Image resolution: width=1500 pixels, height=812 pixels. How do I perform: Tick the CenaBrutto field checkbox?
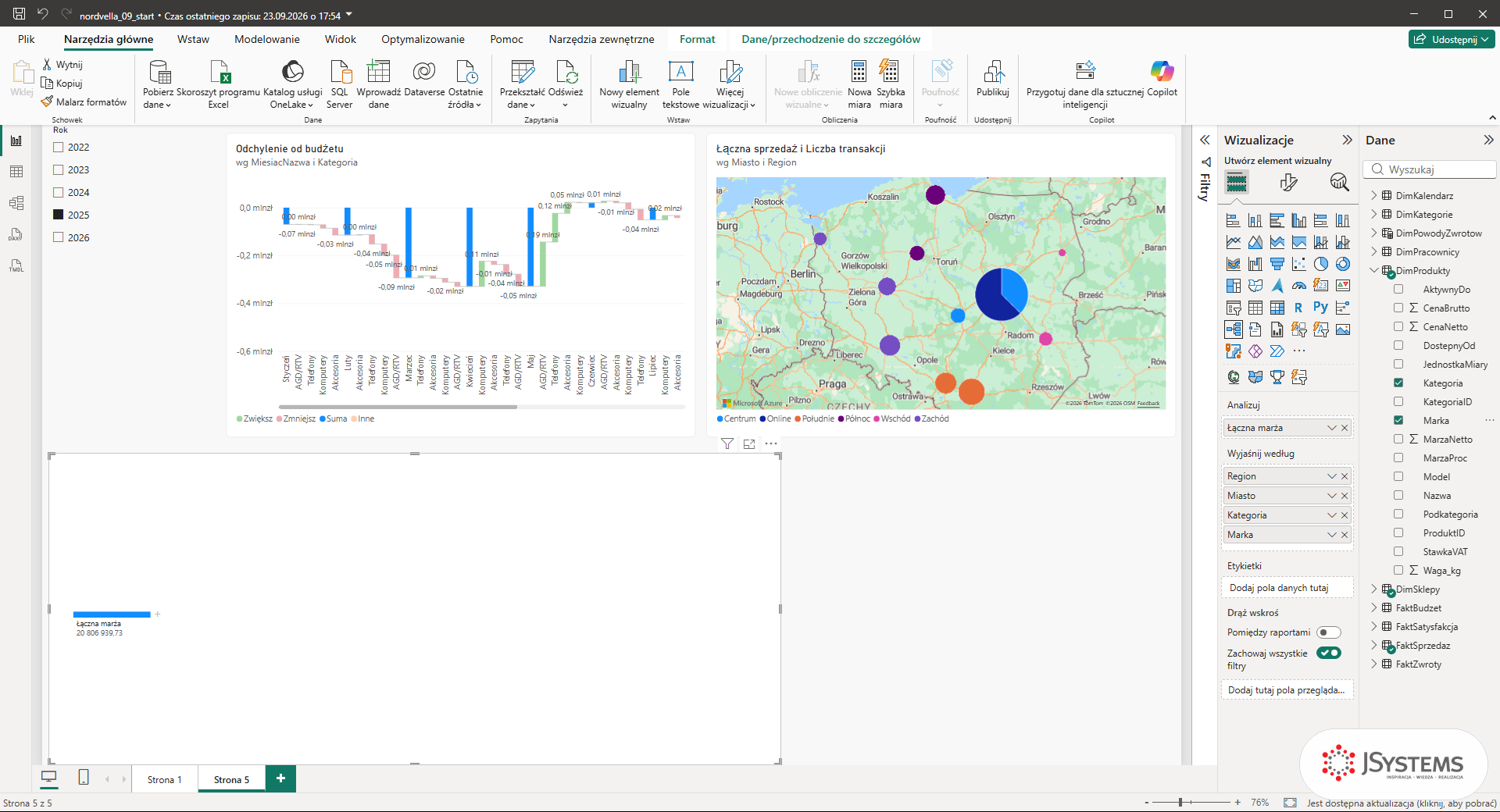1398,308
